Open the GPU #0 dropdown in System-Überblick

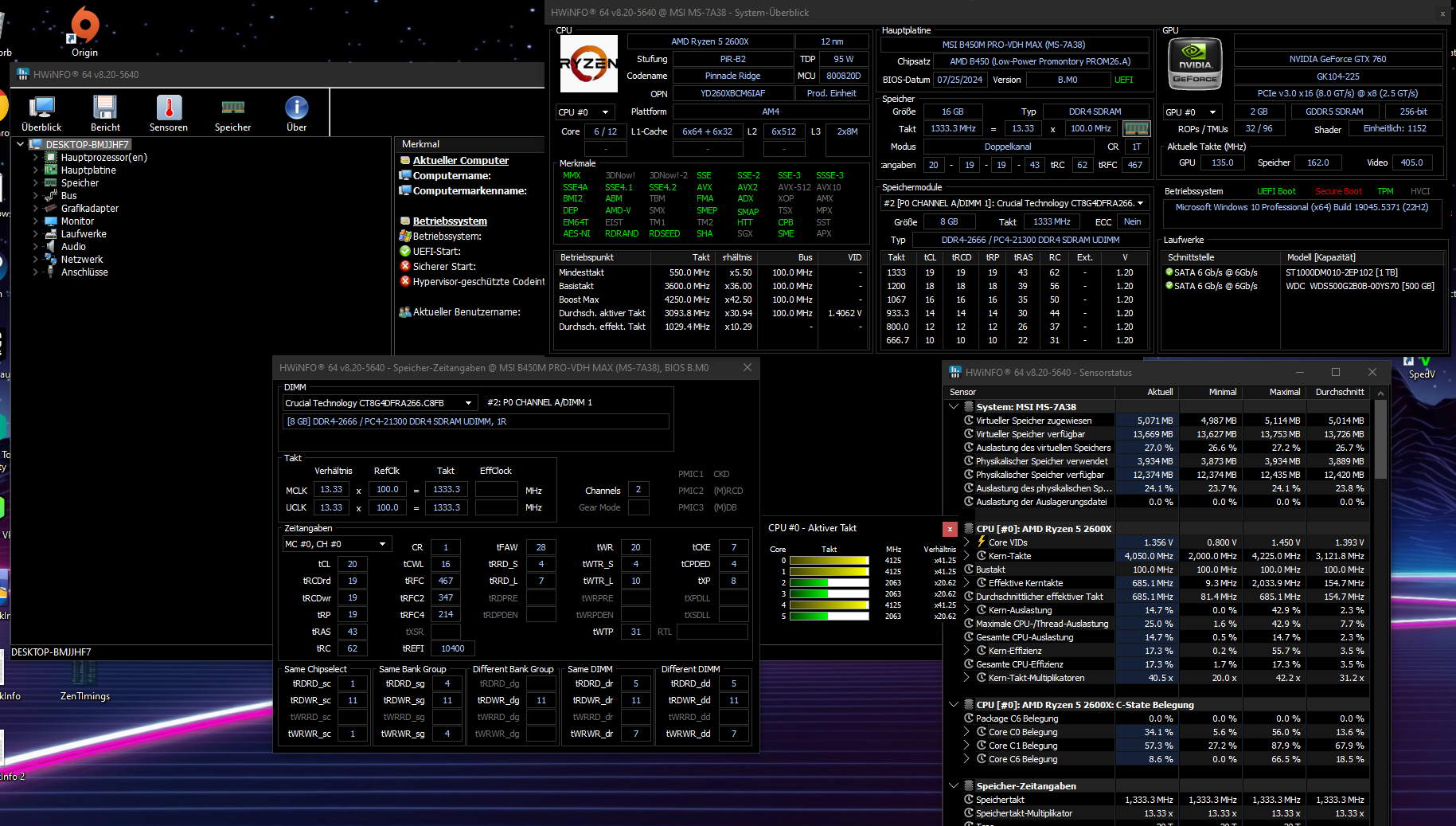click(1192, 112)
